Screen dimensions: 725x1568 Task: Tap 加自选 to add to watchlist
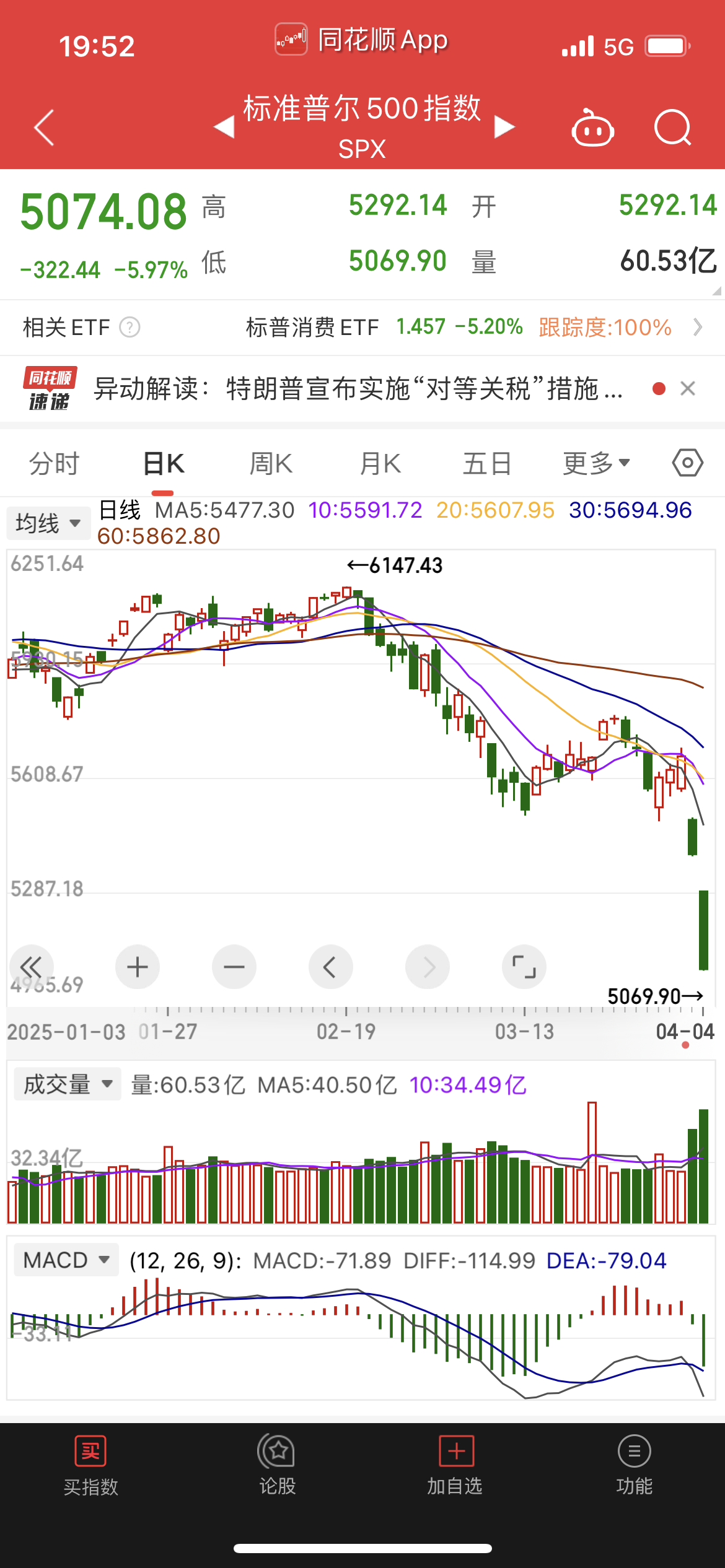point(455,1465)
